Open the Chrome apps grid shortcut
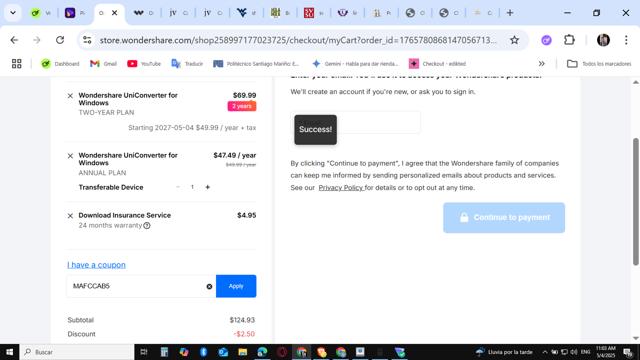Image resolution: width=640 pixels, height=360 pixels. [x=16, y=64]
